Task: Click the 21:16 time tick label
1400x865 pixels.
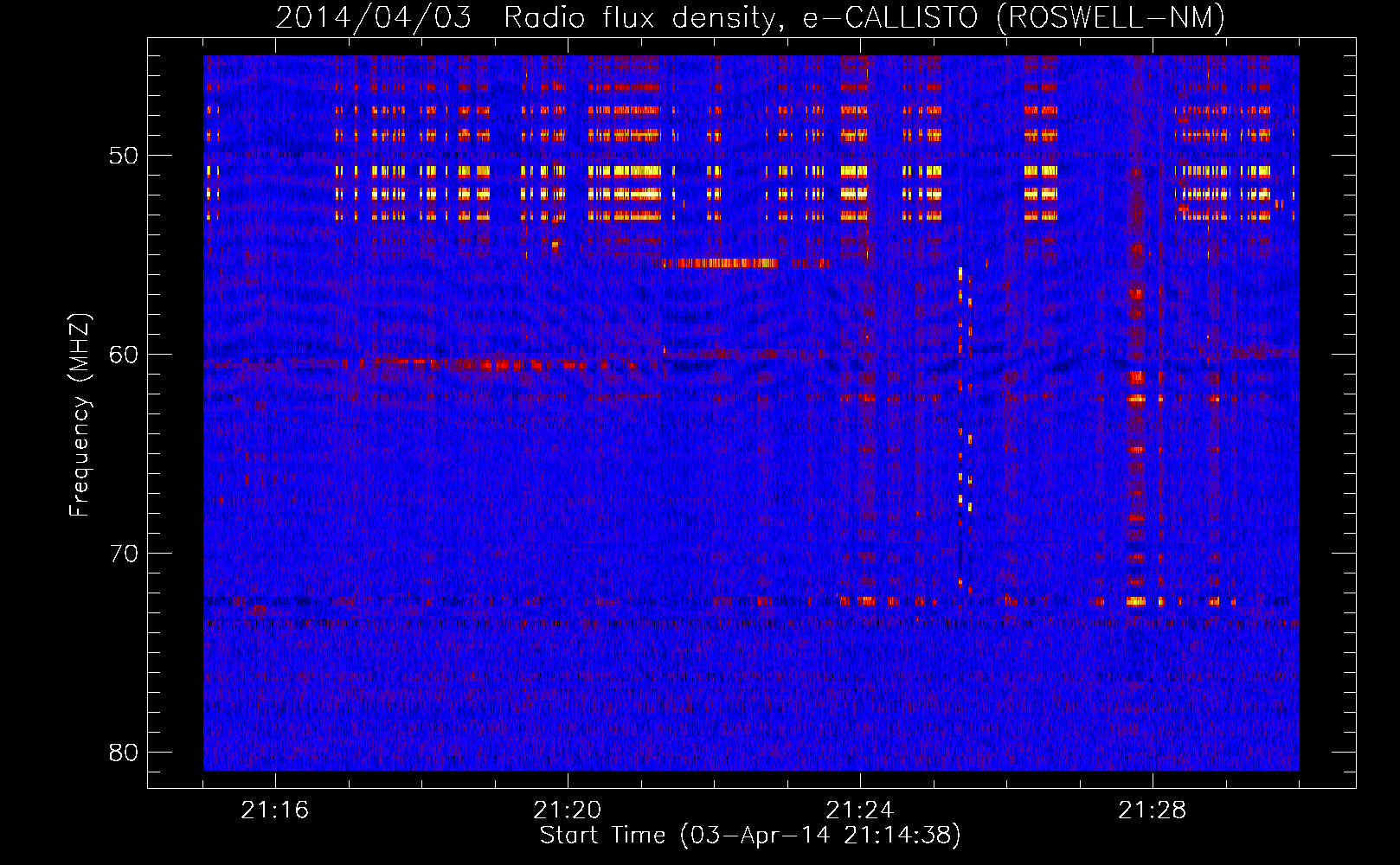Action: pos(275,811)
